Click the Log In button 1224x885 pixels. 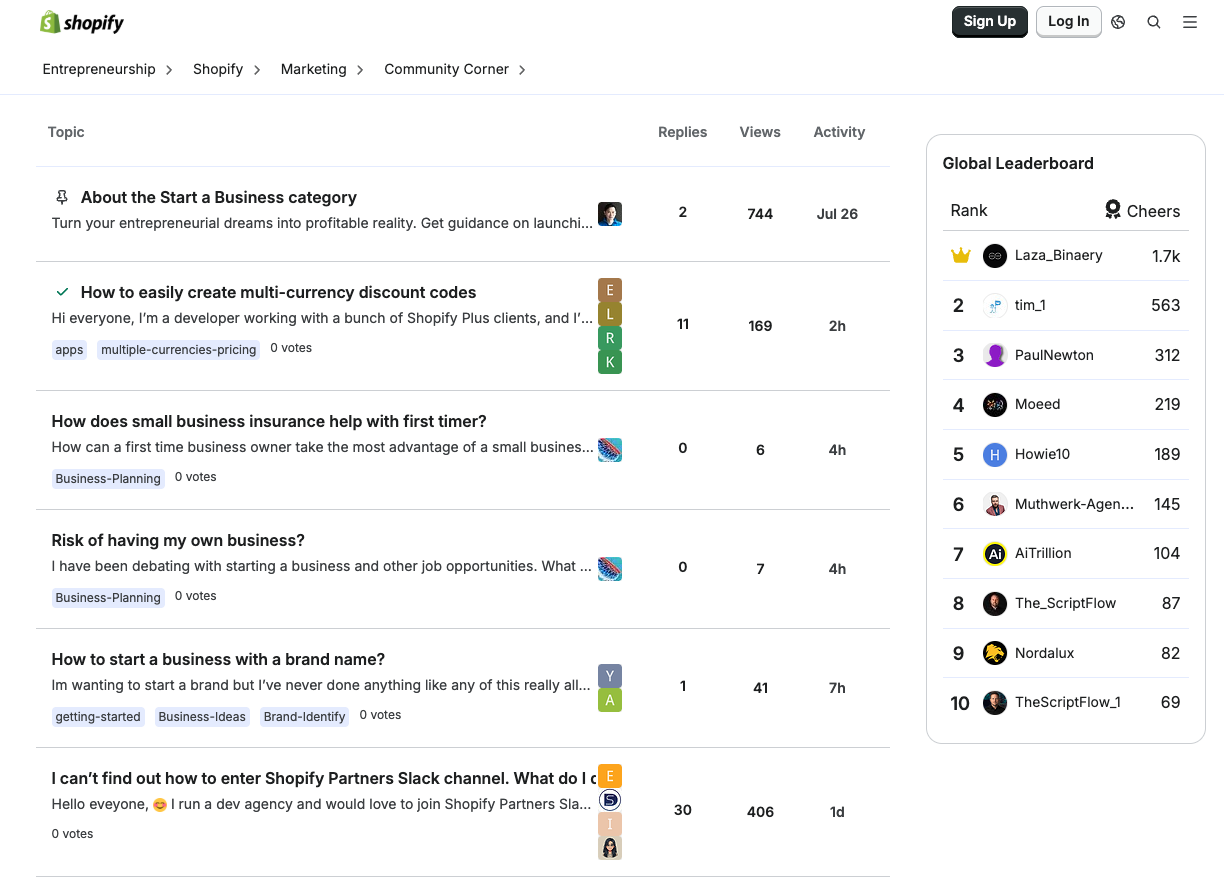(1068, 22)
